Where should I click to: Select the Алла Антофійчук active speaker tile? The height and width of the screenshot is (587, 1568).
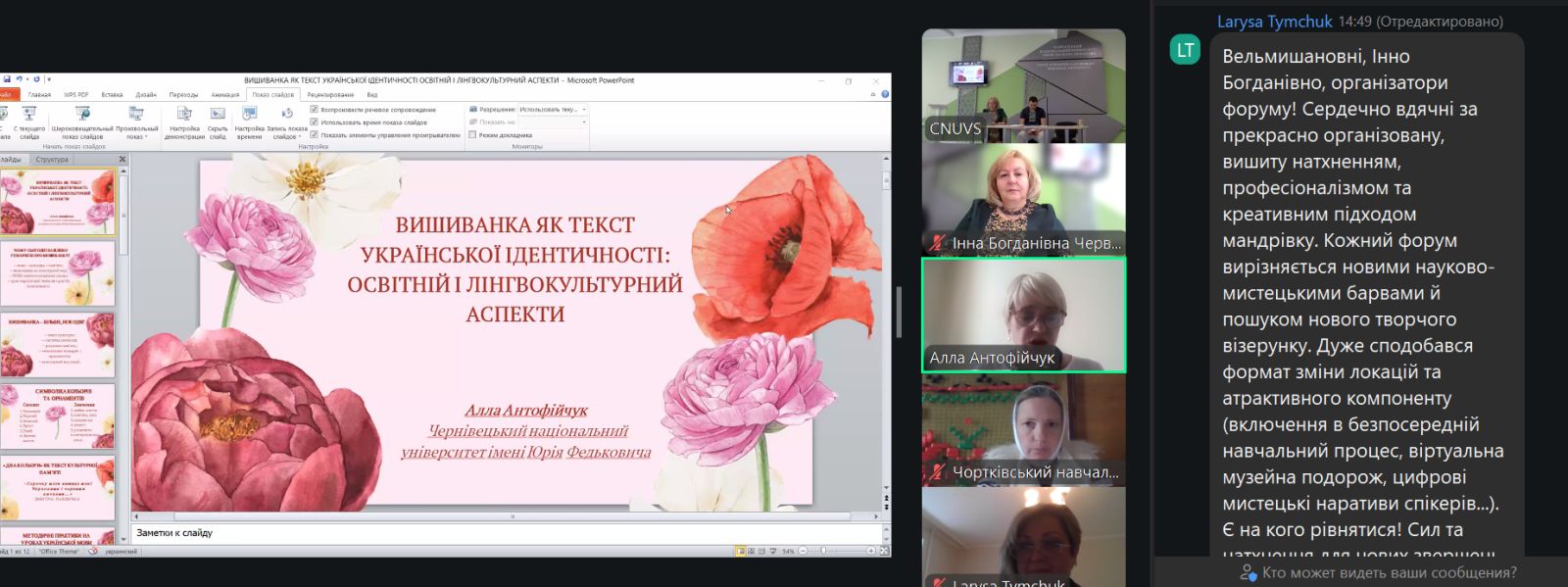coord(1024,315)
